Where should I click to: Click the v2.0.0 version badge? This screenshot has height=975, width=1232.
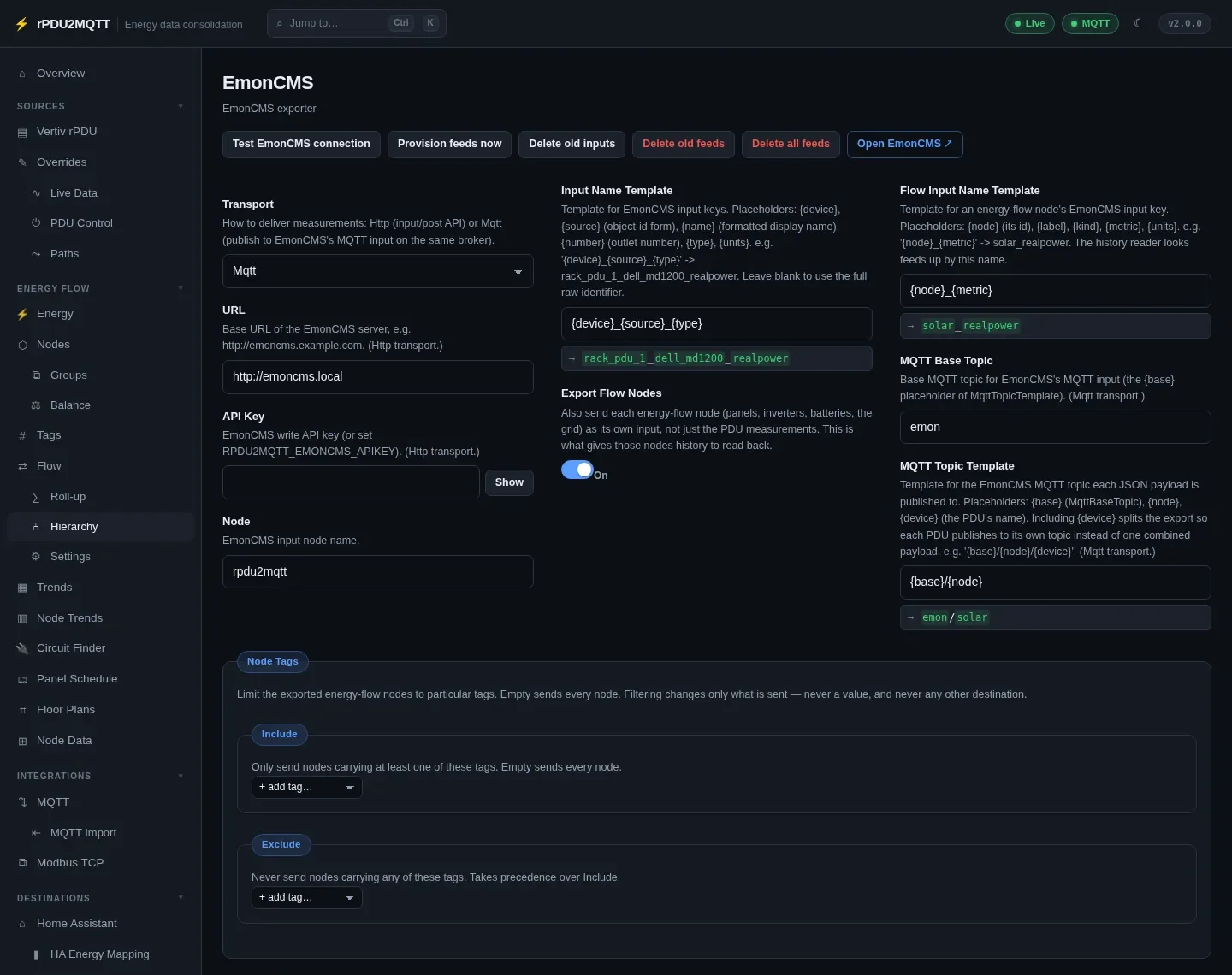[x=1185, y=24]
